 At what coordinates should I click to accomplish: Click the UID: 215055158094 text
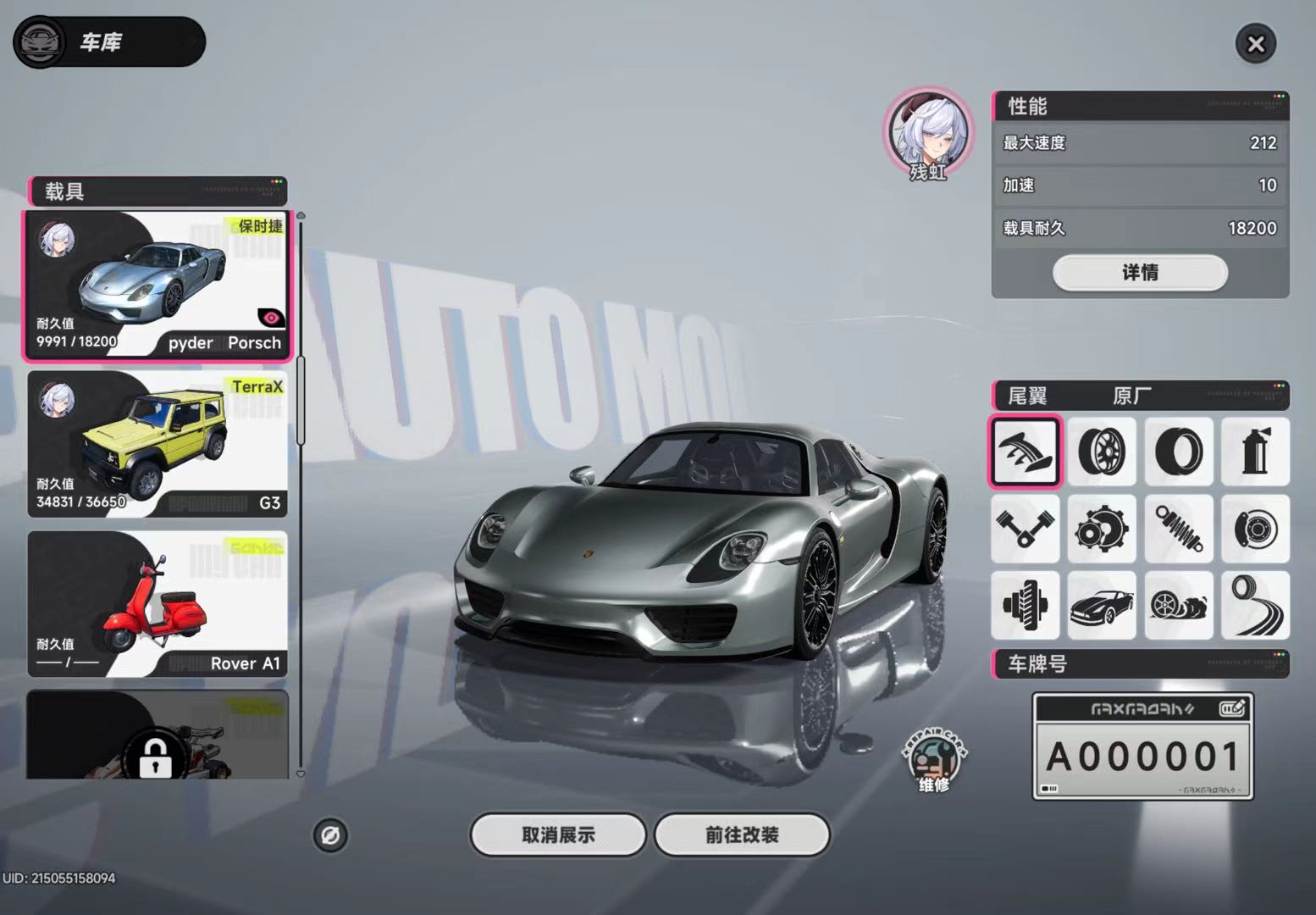tap(58, 879)
